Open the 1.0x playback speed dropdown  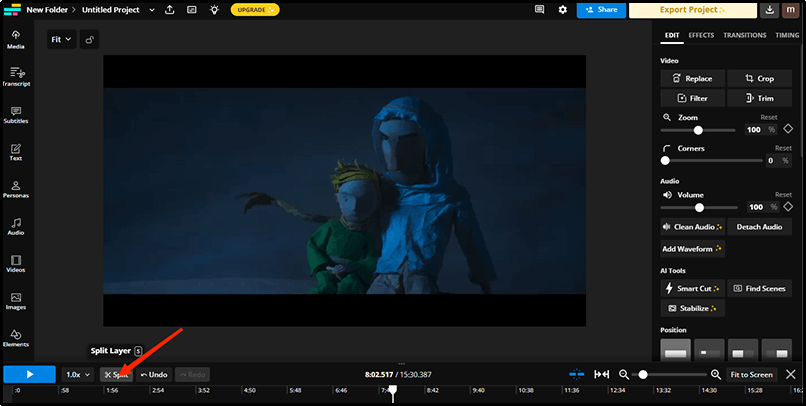pos(76,374)
